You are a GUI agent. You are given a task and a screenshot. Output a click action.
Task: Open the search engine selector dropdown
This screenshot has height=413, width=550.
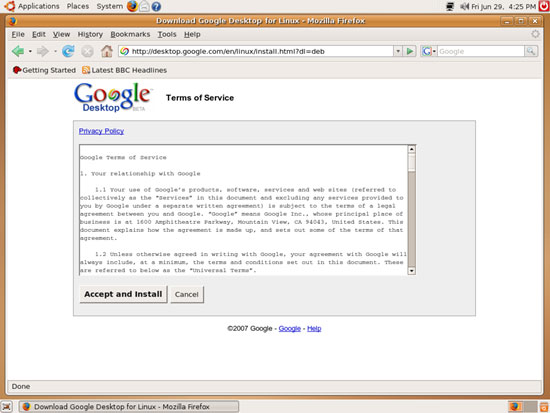pos(429,51)
